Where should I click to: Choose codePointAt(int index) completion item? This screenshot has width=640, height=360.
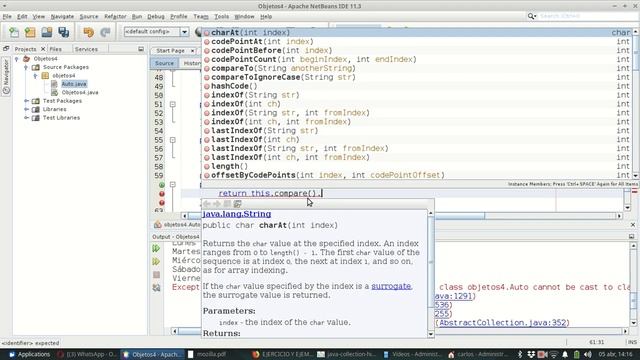coord(418,42)
